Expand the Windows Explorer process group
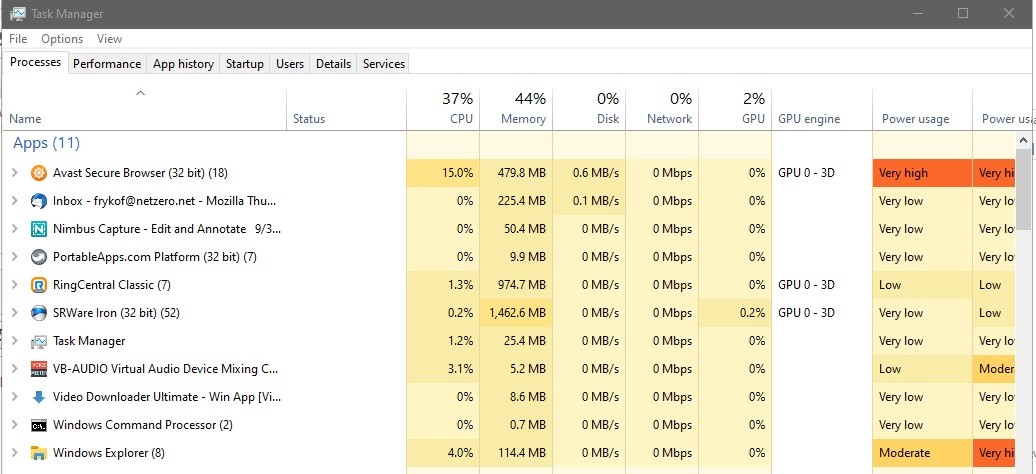 click(x=14, y=453)
